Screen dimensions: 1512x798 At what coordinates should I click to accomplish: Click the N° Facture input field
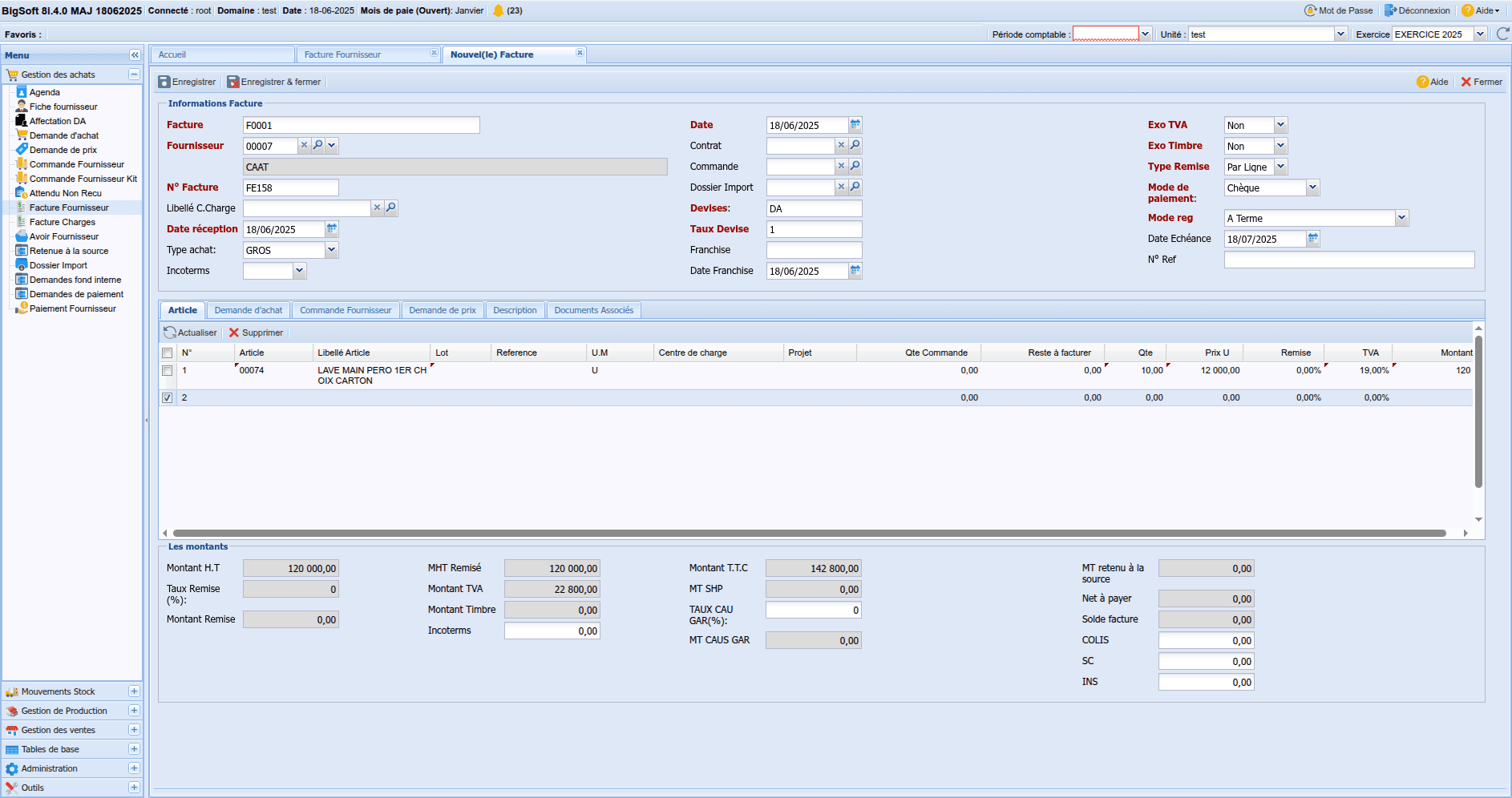click(x=290, y=187)
